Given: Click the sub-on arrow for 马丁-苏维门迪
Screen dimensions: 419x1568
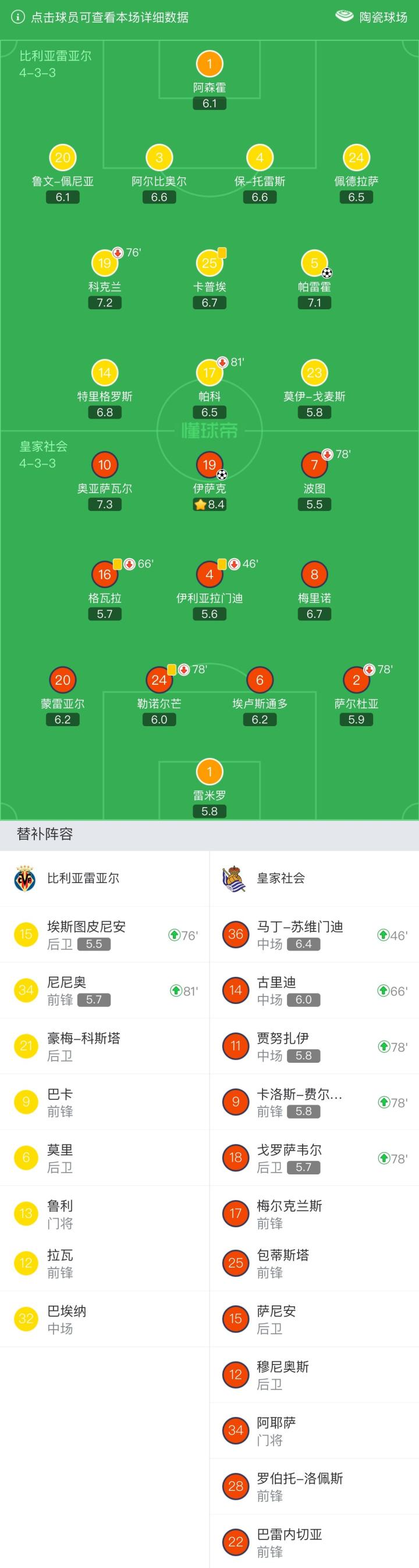Looking at the screenshot, I should (x=383, y=934).
